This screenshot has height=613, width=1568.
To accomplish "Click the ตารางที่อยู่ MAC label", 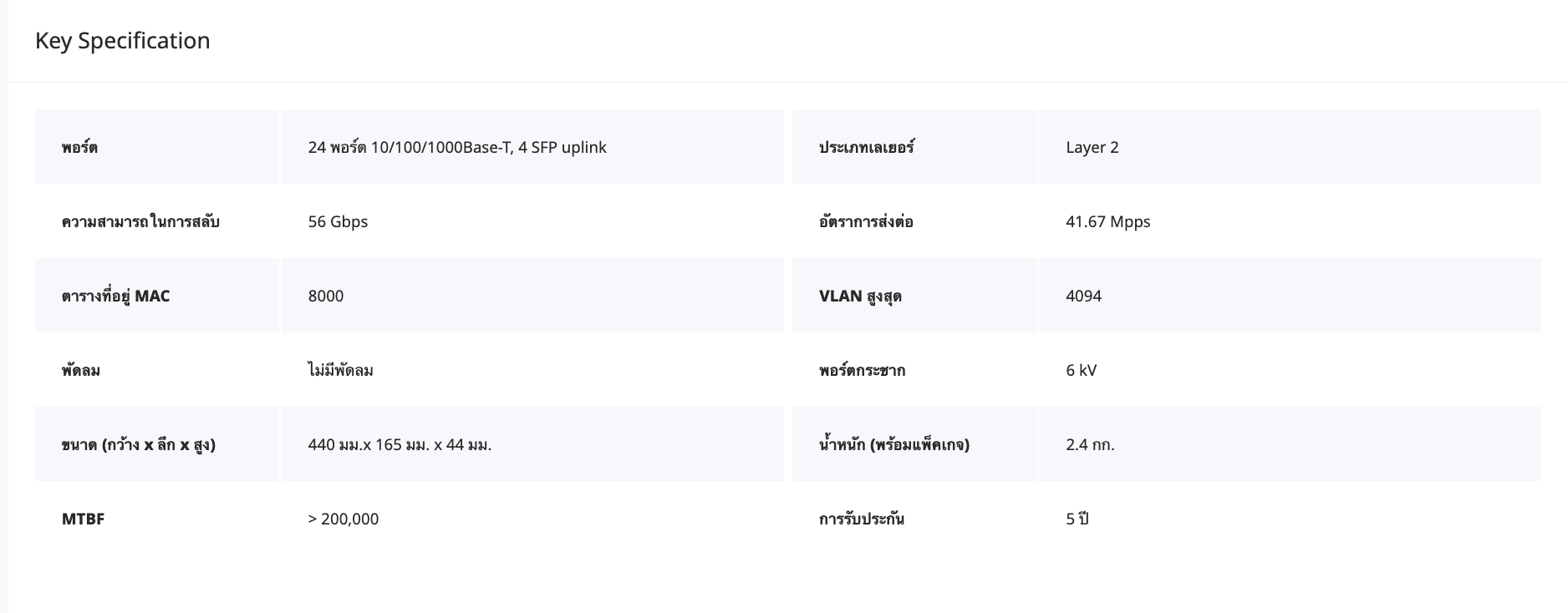I will coord(115,296).
